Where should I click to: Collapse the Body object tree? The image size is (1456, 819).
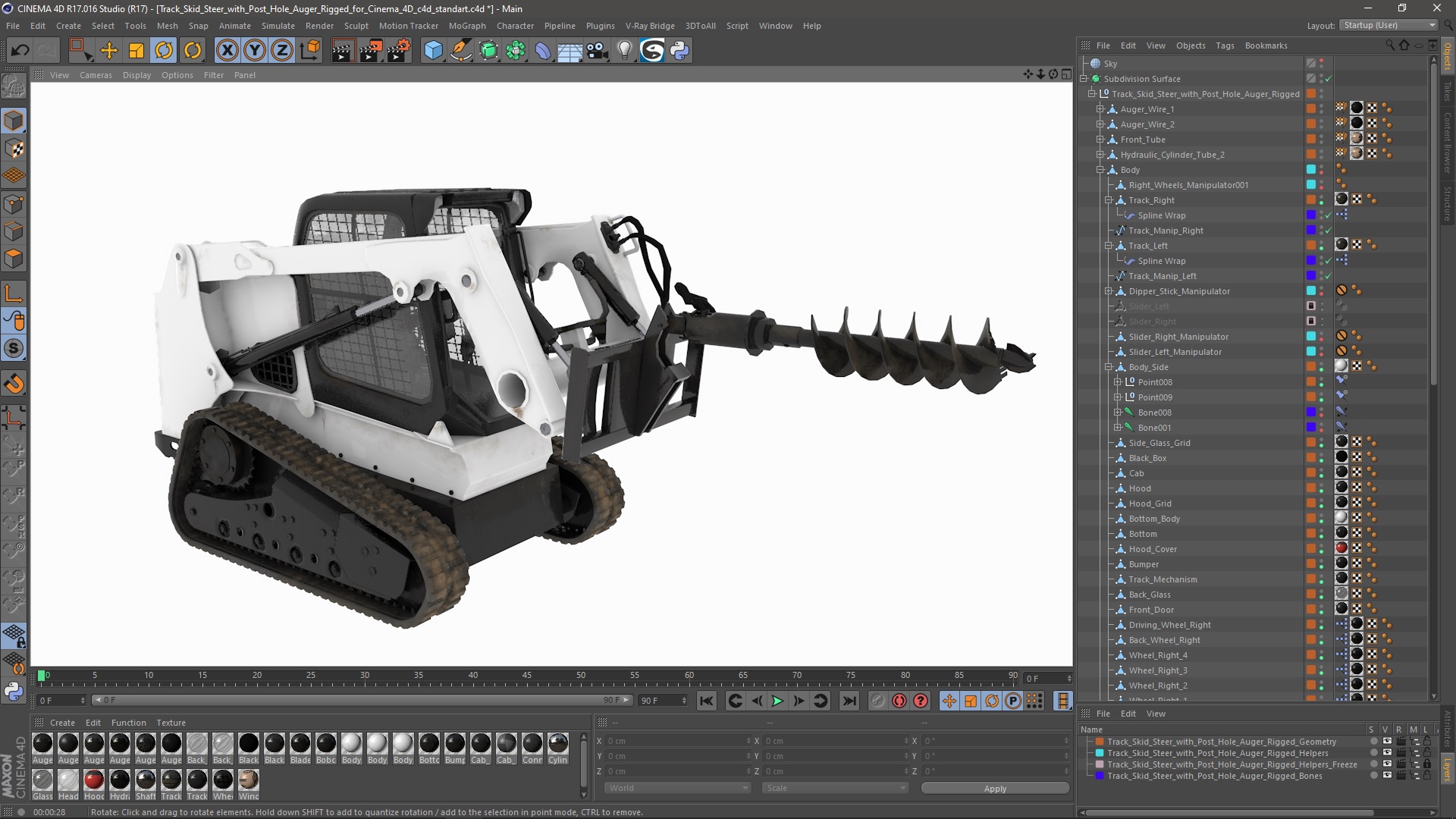[x=1100, y=170]
